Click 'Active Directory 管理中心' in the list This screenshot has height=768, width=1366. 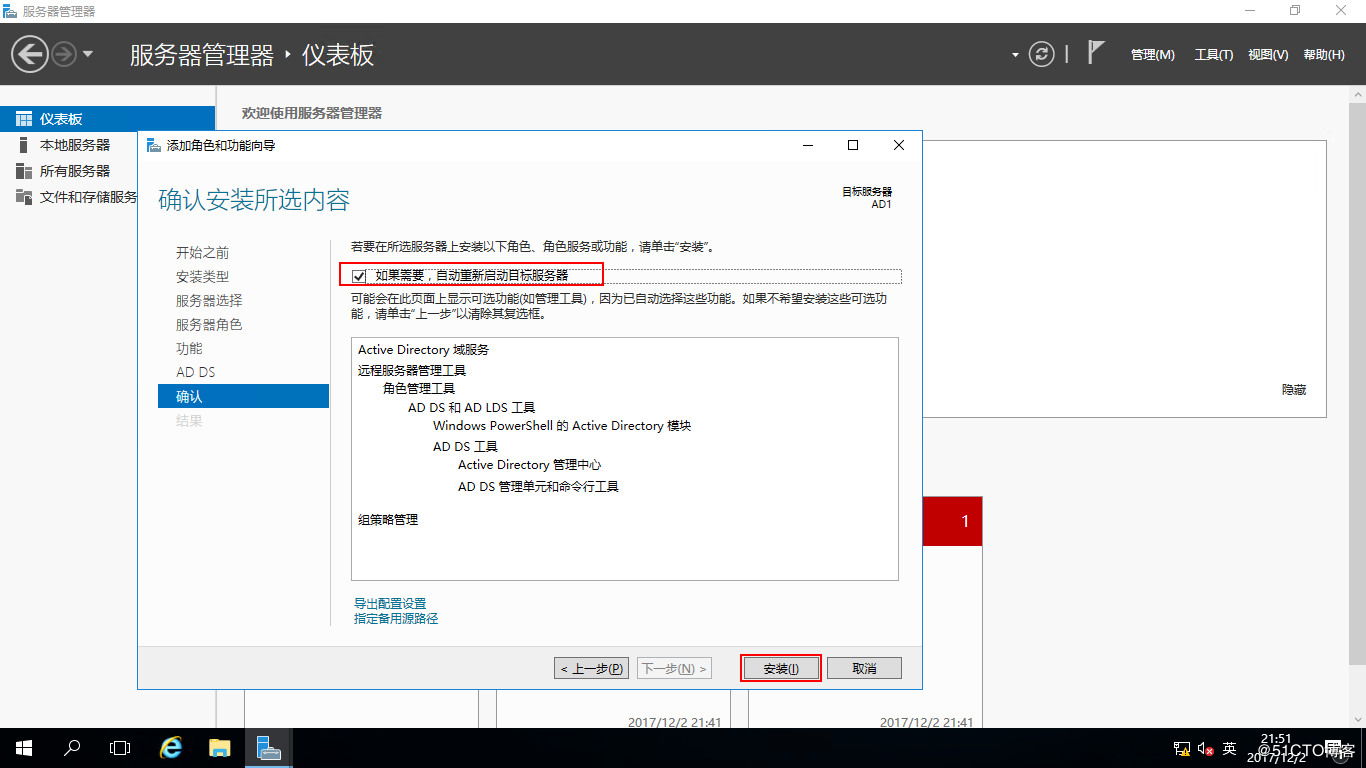pos(529,465)
